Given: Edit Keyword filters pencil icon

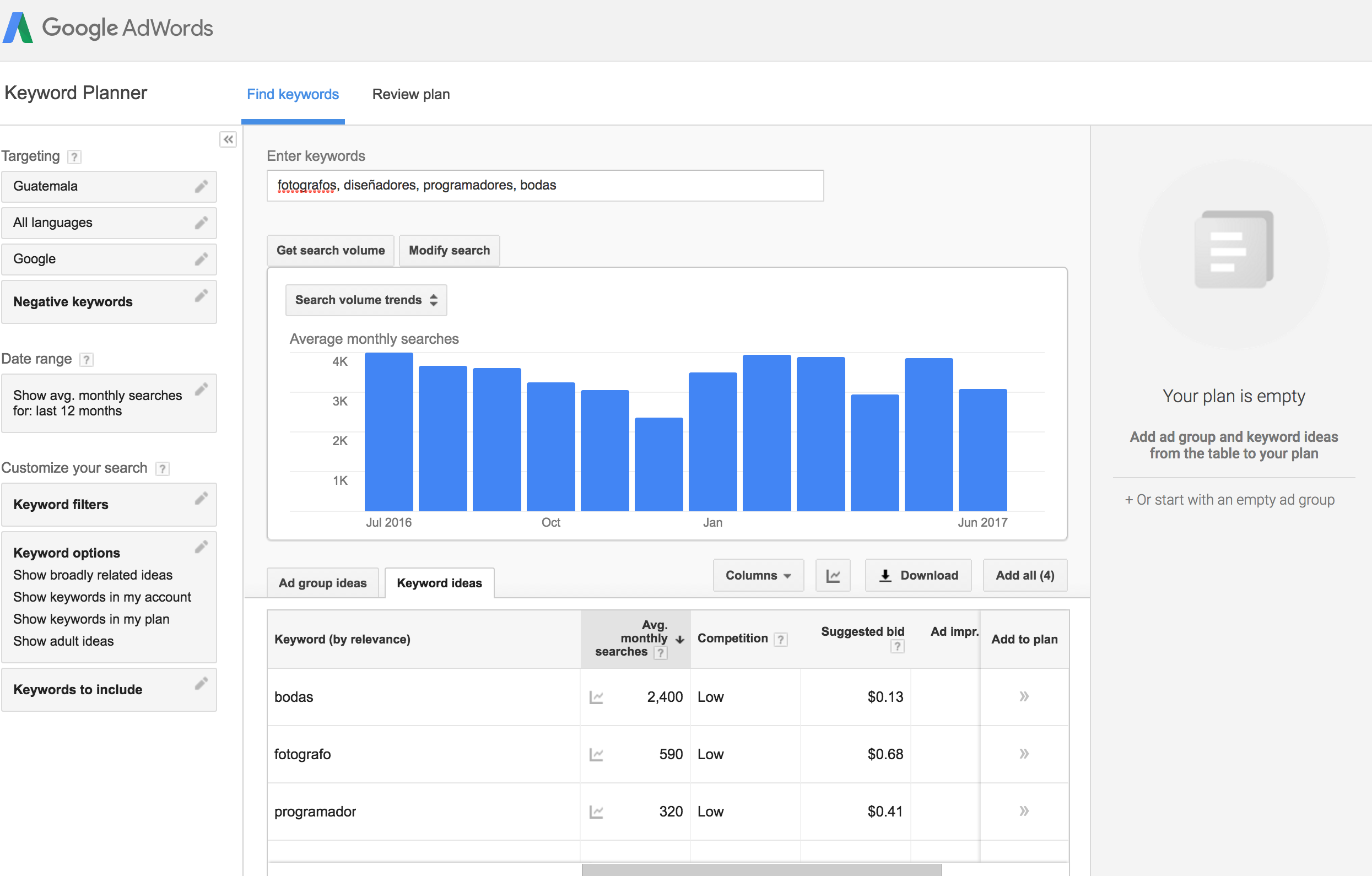Looking at the screenshot, I should 201,499.
